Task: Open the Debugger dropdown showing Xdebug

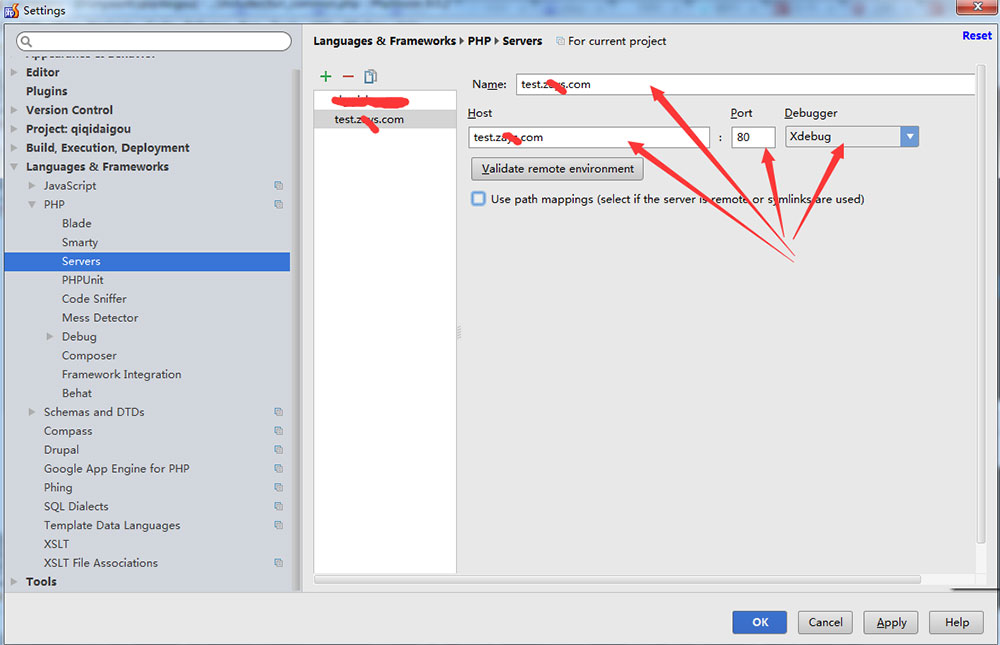Action: (909, 136)
